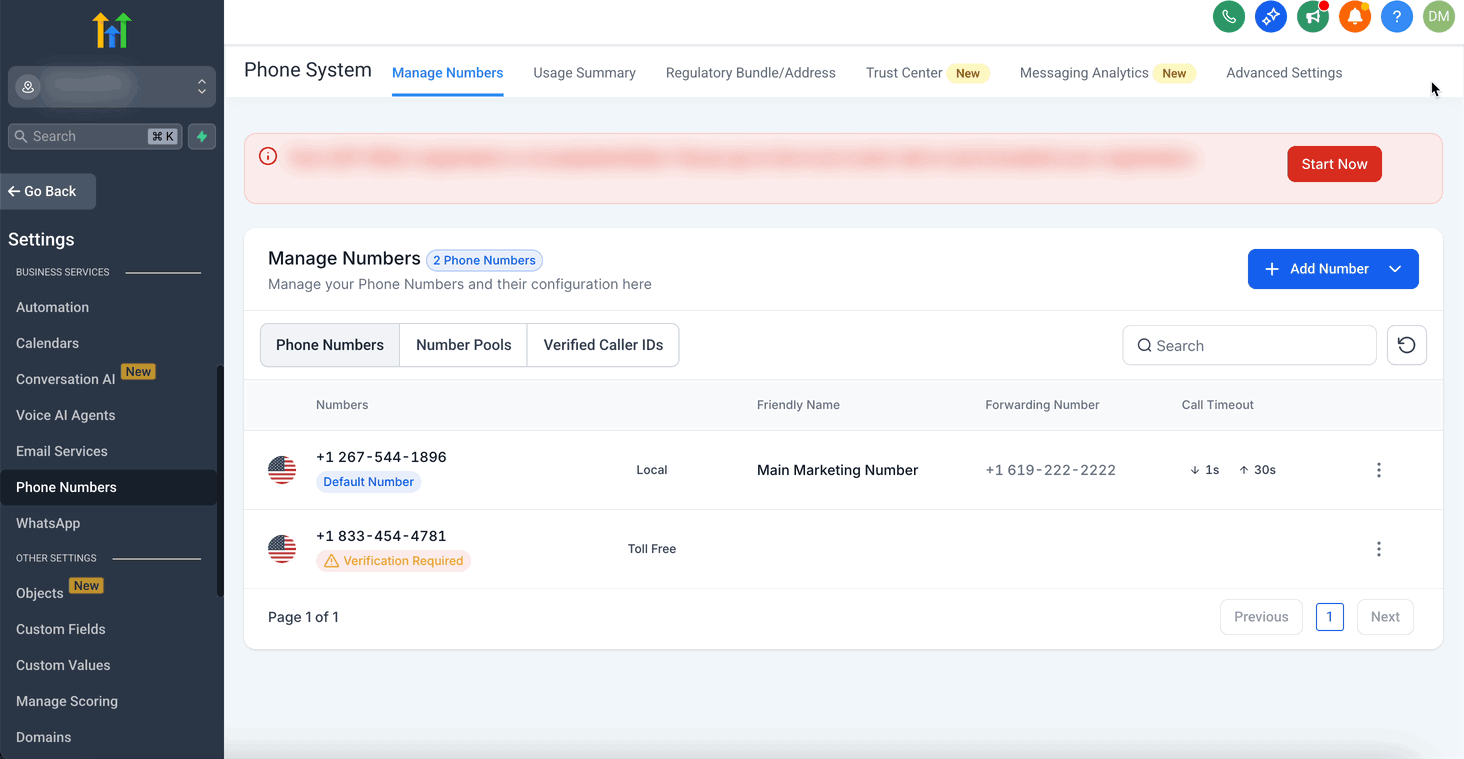Image resolution: width=1464 pixels, height=759 pixels.
Task: Click the 30s outgoing call timeout value
Action: click(1257, 470)
